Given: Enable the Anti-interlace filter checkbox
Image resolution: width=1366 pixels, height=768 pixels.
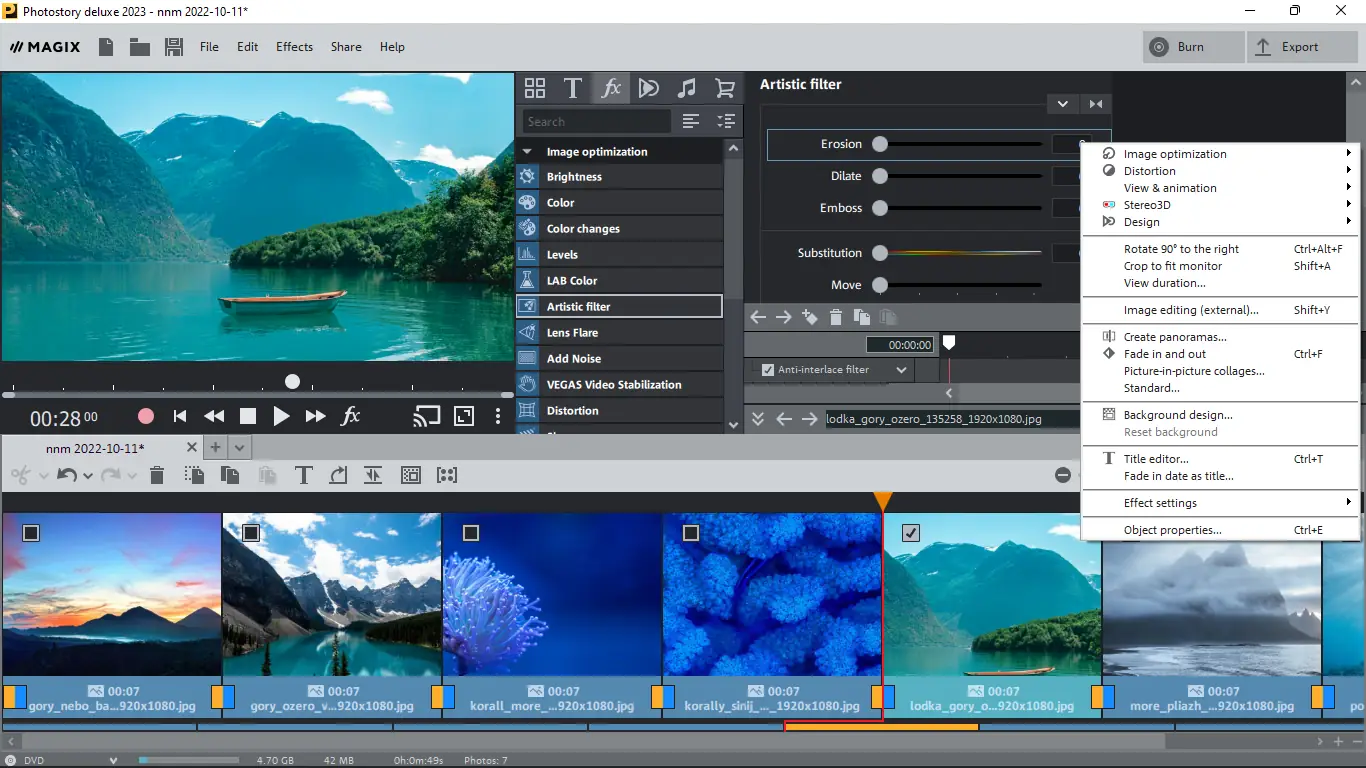Looking at the screenshot, I should (x=768, y=370).
